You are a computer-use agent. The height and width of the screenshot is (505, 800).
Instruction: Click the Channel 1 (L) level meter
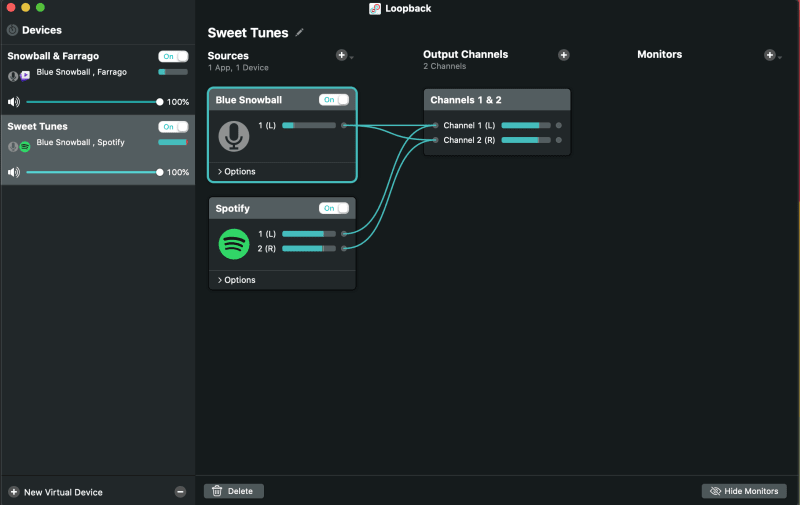point(526,125)
